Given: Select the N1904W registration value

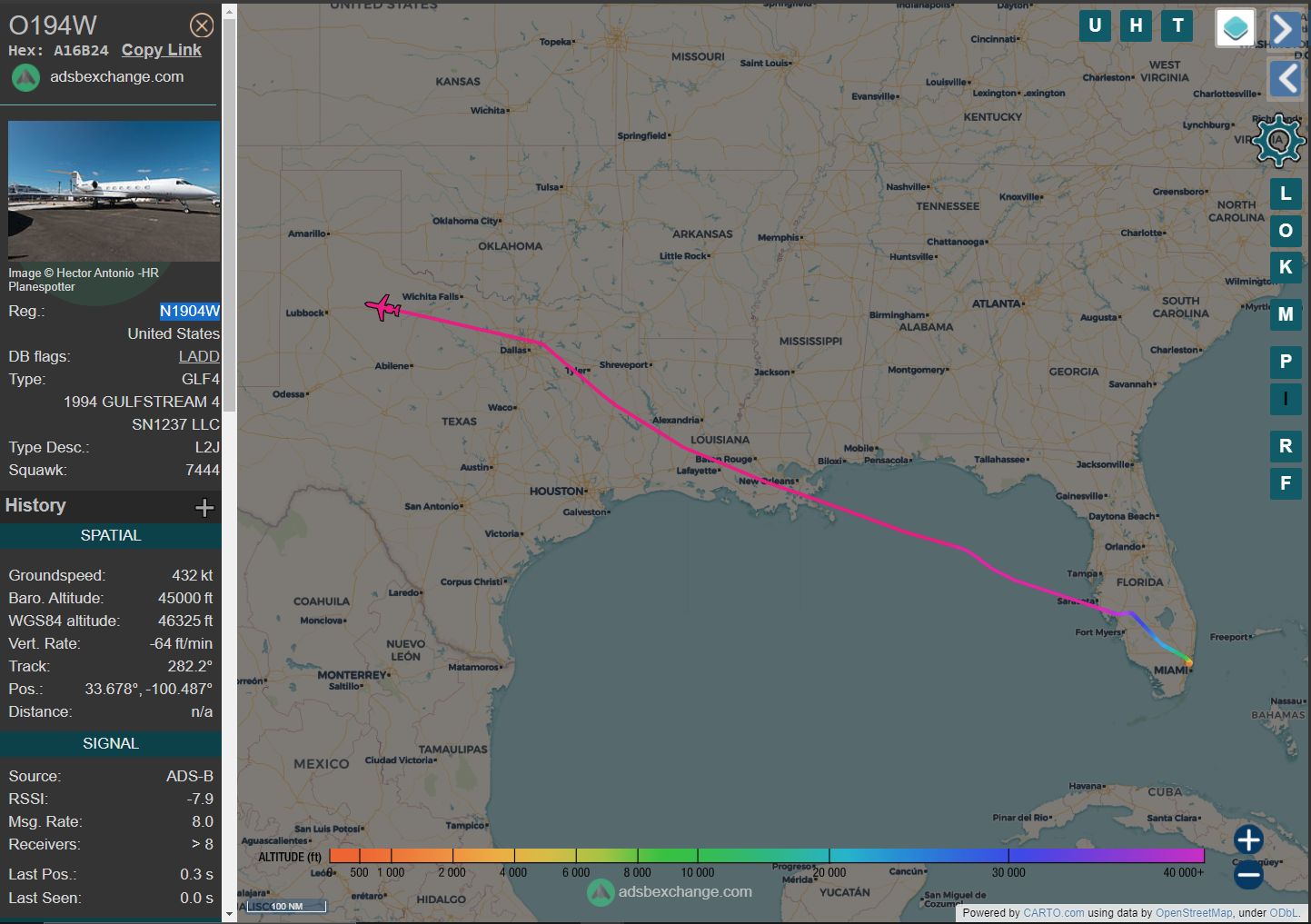Looking at the screenshot, I should (x=190, y=311).
